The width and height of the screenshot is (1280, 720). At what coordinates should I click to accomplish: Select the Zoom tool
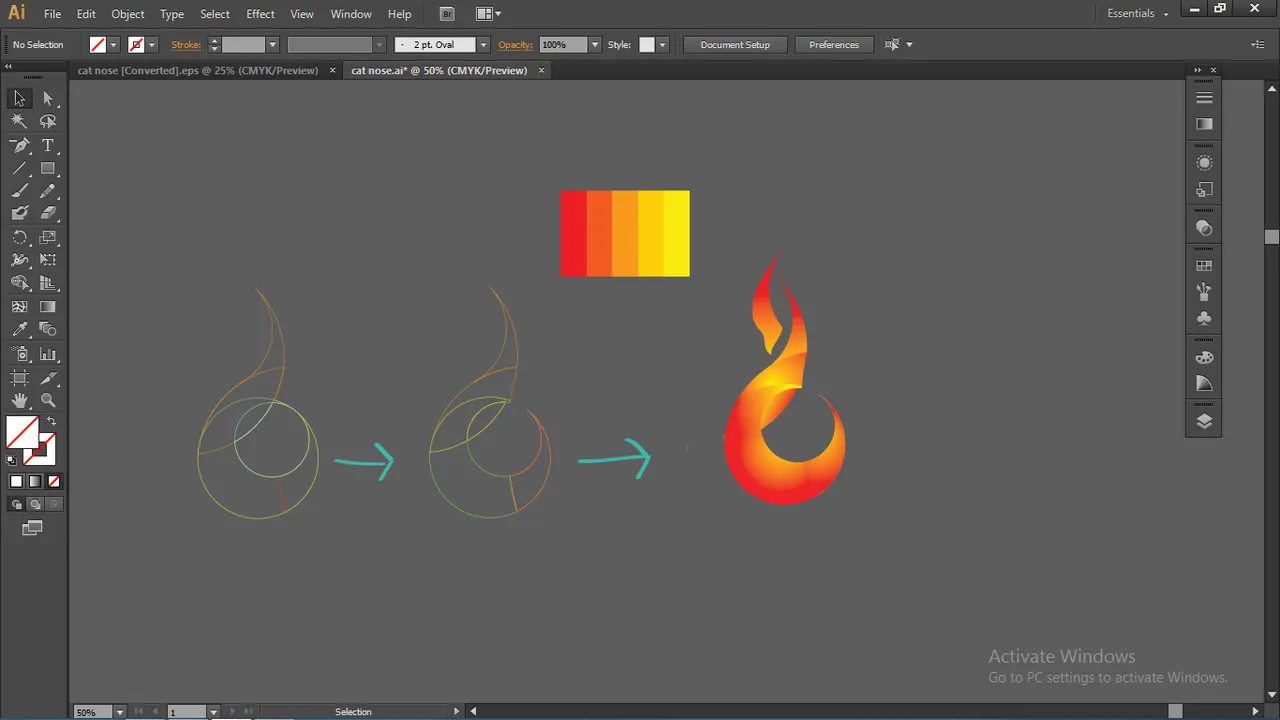(x=48, y=400)
